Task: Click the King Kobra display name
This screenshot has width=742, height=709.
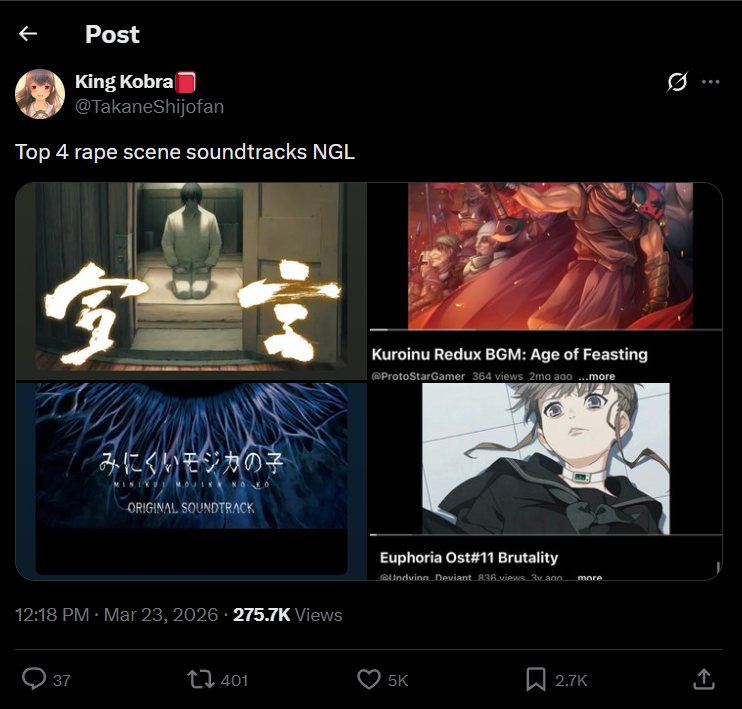Action: click(124, 82)
